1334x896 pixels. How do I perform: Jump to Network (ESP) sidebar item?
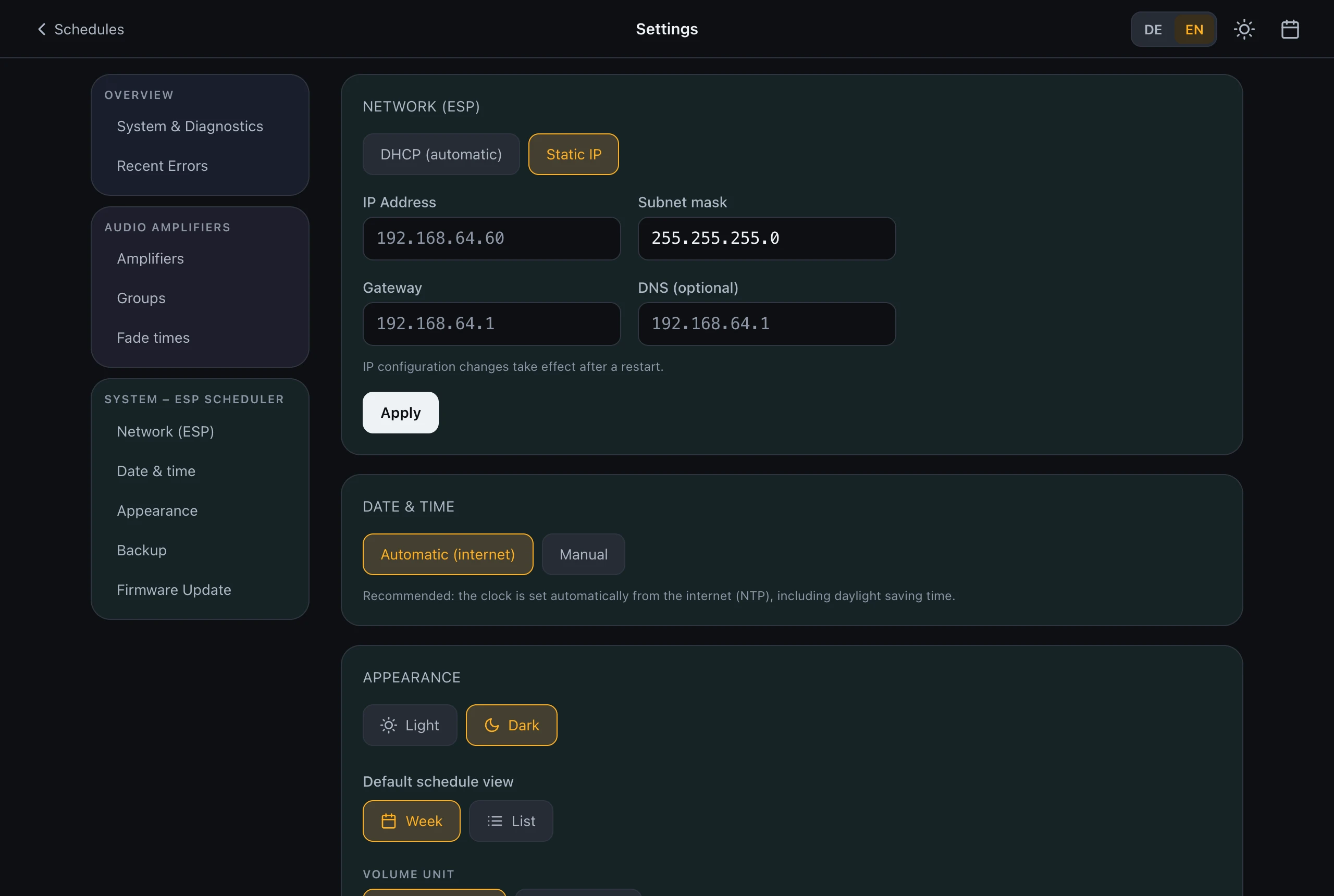(x=165, y=431)
